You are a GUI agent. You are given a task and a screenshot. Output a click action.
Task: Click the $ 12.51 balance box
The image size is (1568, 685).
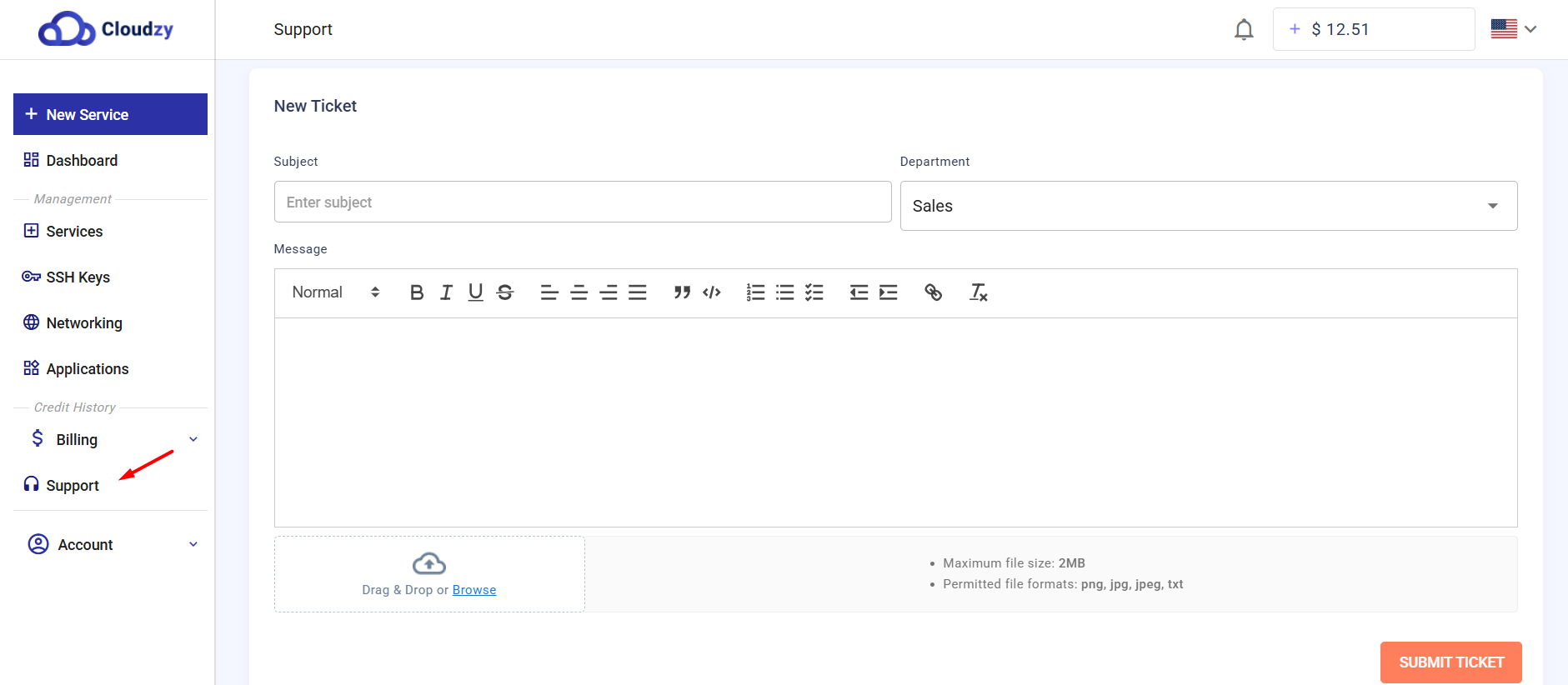click(1374, 29)
